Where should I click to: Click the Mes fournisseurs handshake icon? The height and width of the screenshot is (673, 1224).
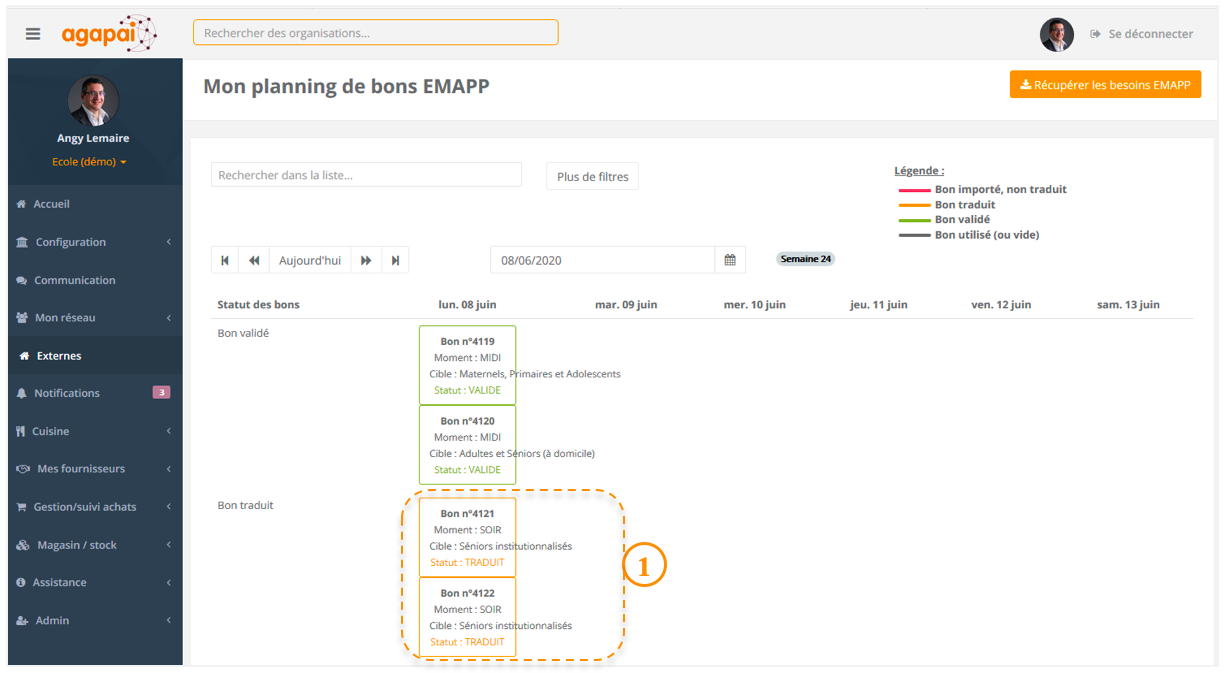(x=23, y=469)
